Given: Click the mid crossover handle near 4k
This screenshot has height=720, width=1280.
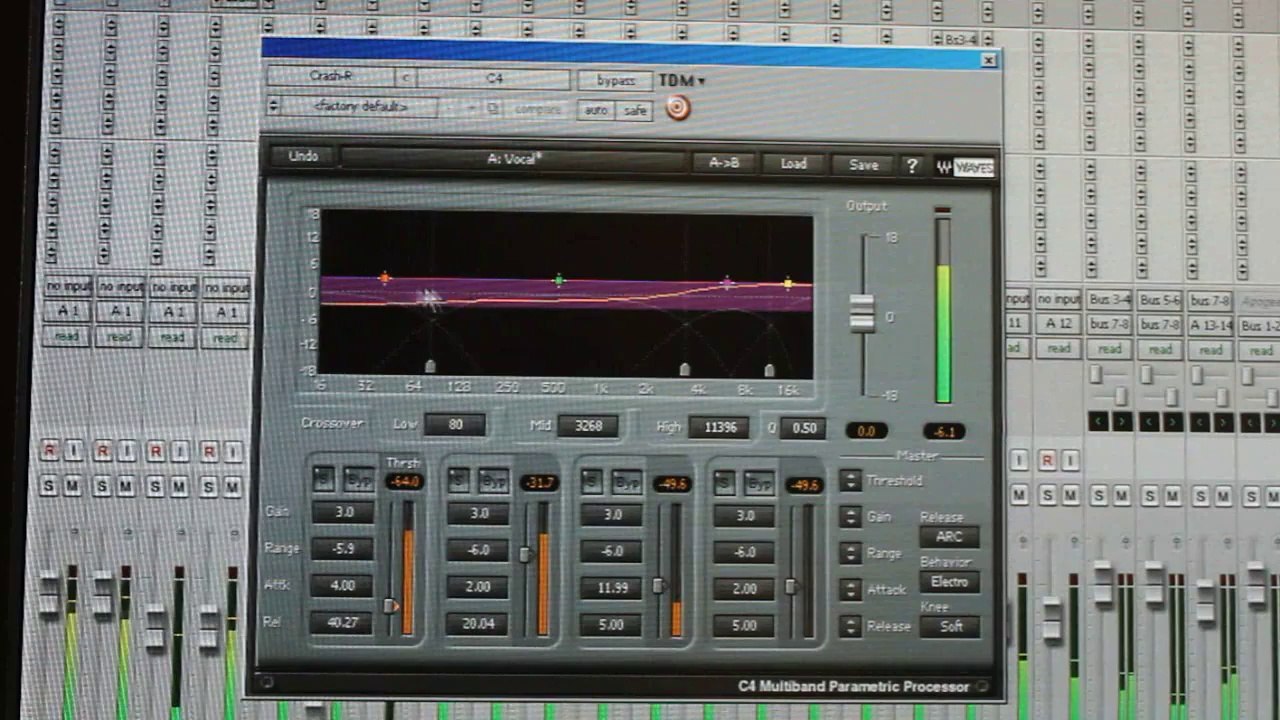Looking at the screenshot, I should [684, 369].
